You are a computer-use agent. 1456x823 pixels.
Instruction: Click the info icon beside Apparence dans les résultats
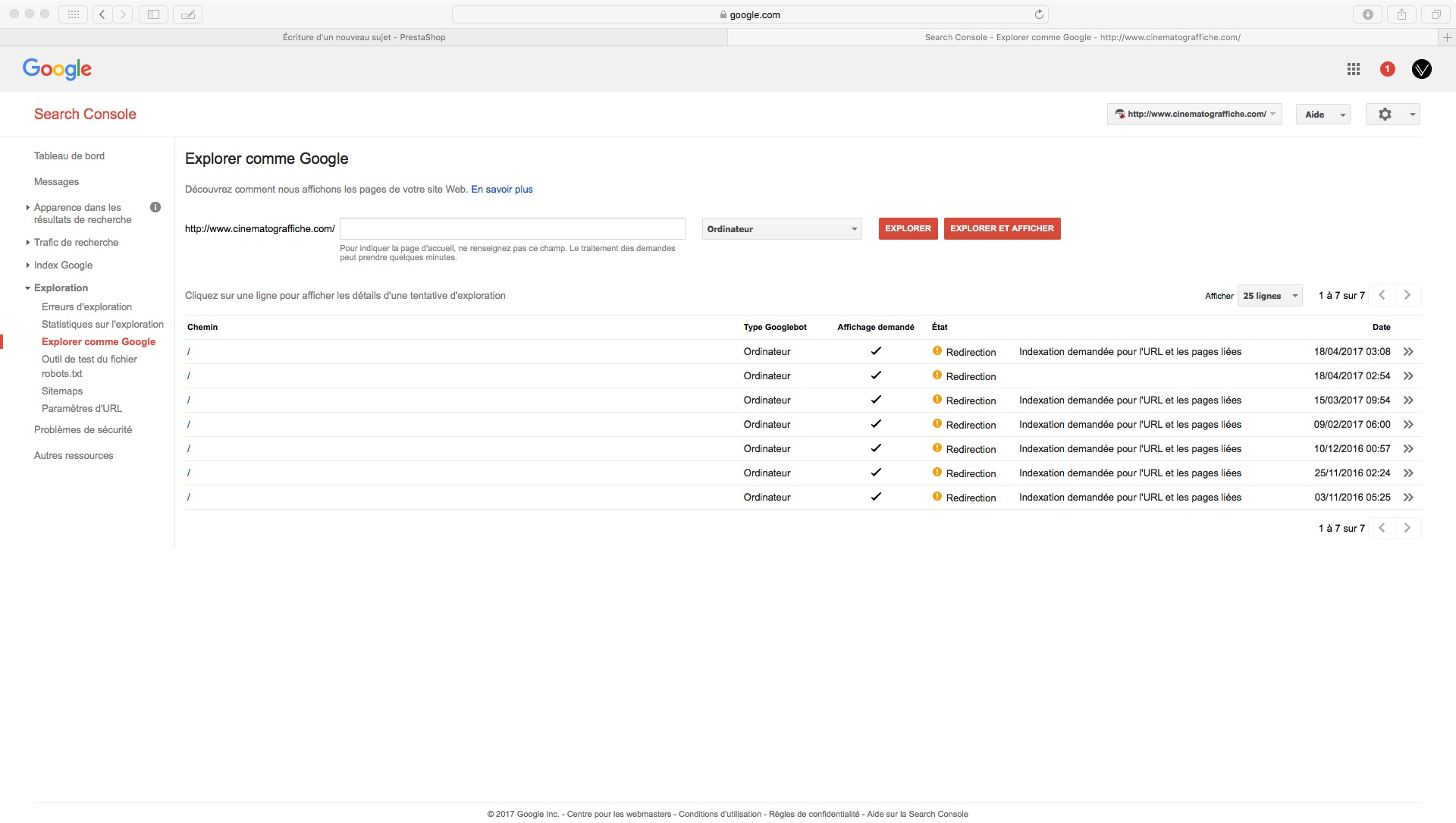tap(155, 207)
